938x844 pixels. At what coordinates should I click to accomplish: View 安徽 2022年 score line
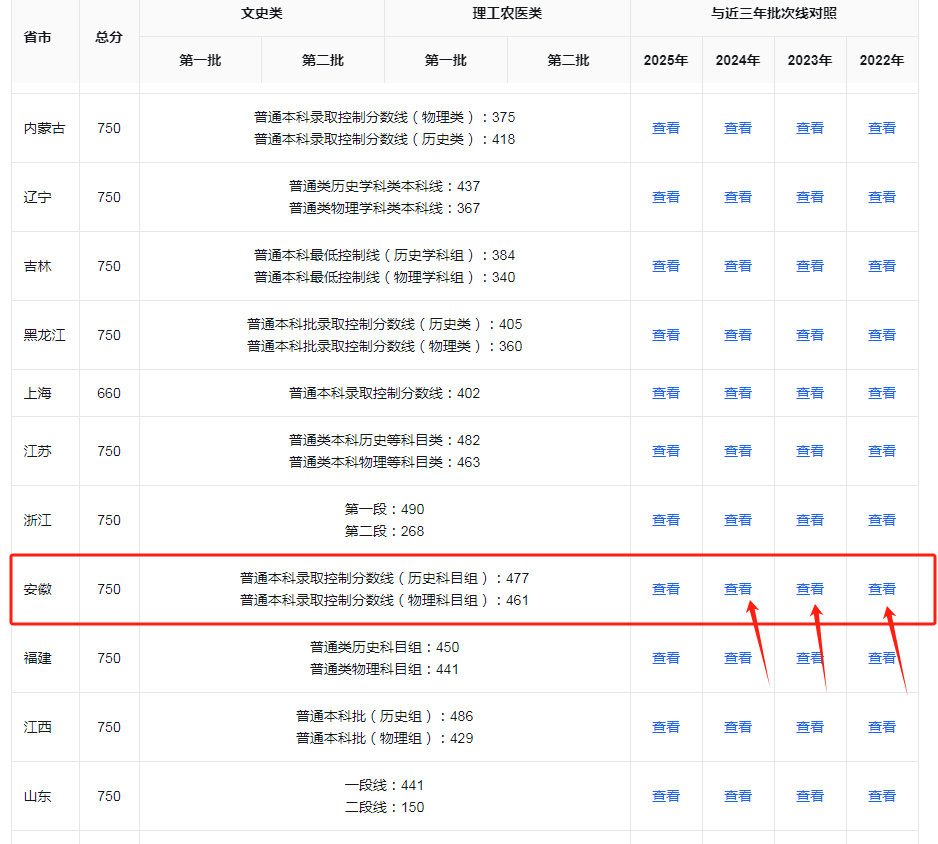click(x=882, y=589)
